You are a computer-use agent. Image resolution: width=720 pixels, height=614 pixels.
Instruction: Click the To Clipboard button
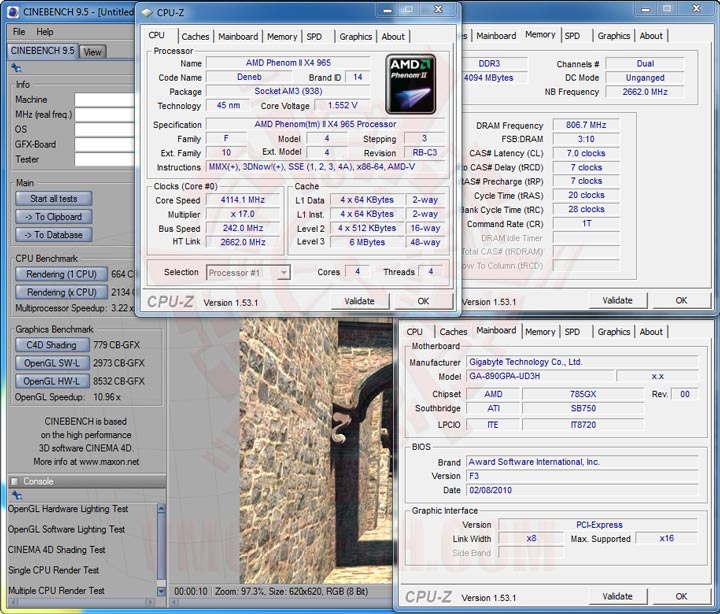[x=54, y=217]
